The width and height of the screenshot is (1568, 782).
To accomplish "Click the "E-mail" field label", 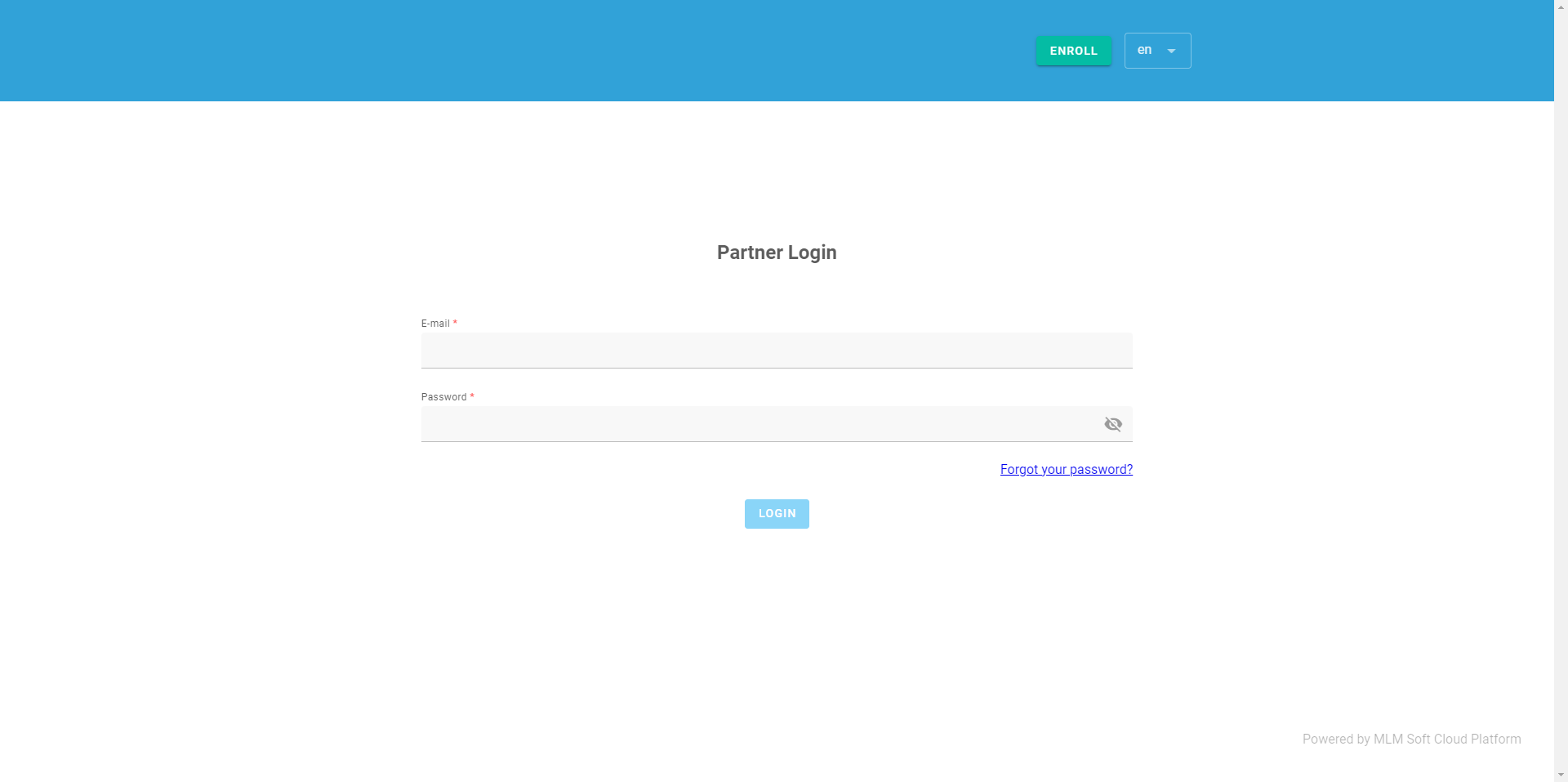I will tap(435, 324).
